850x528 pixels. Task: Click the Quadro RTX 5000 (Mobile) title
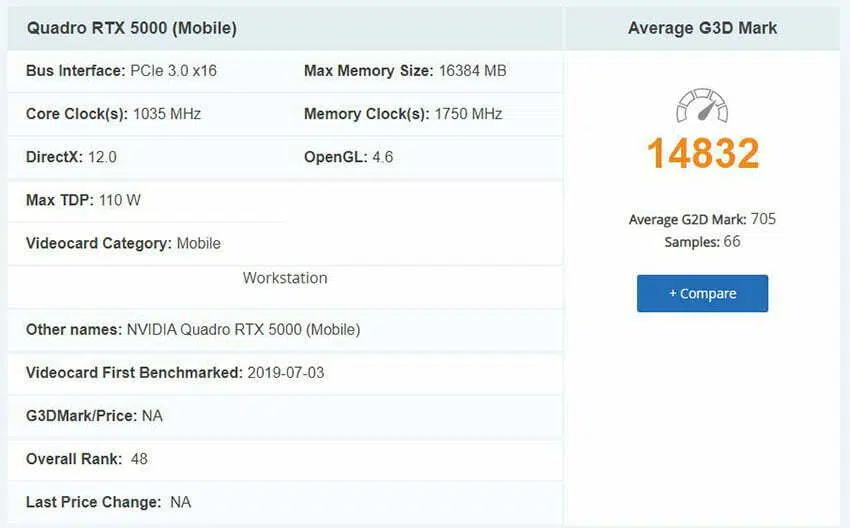pyautogui.click(x=132, y=28)
